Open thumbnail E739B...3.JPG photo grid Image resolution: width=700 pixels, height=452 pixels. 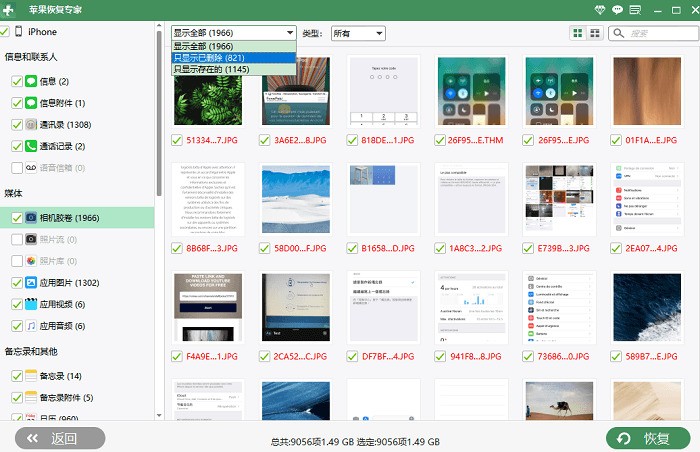pyautogui.click(x=559, y=199)
